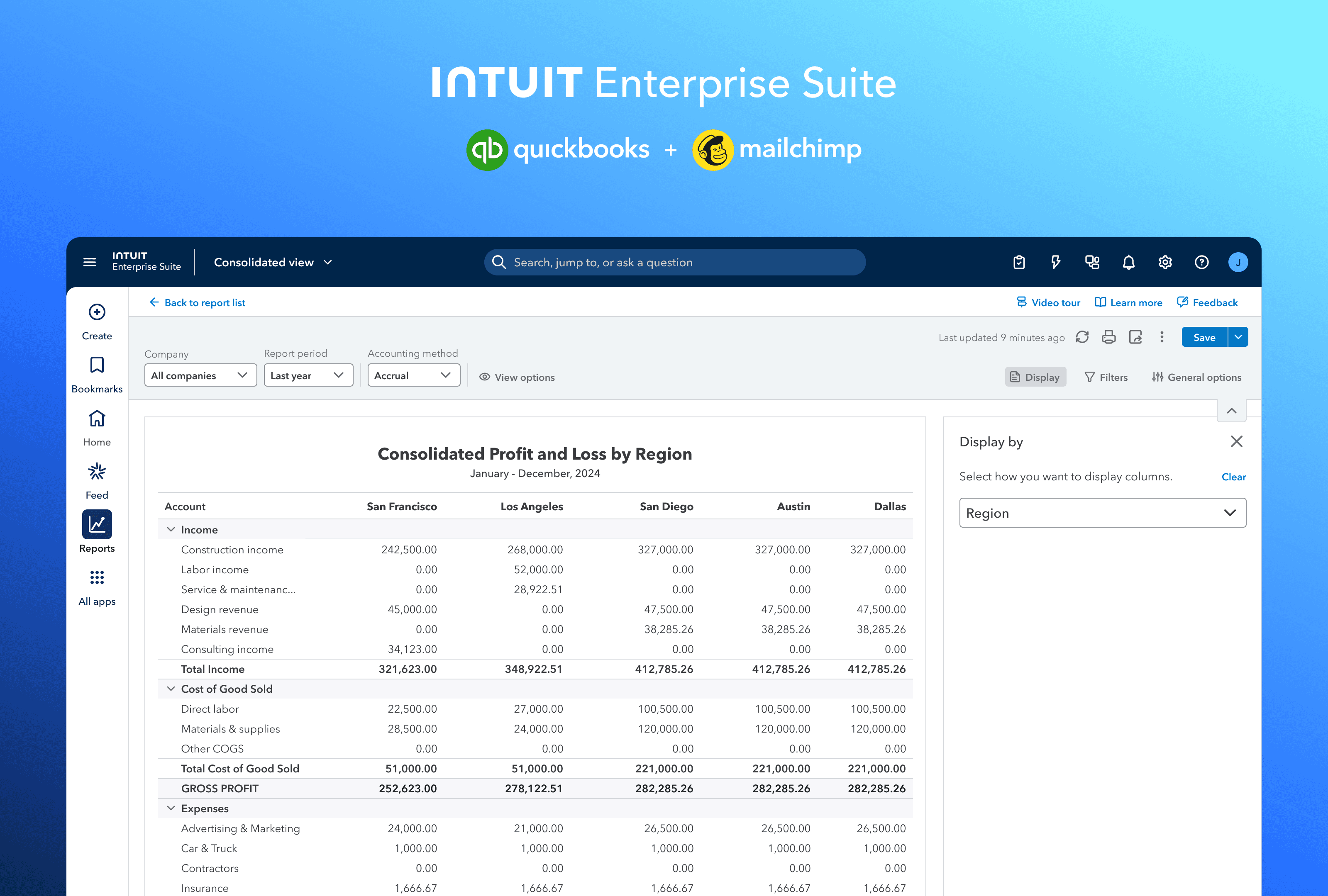The height and width of the screenshot is (896, 1328).
Task: Collapse the Income section
Action: click(x=170, y=529)
